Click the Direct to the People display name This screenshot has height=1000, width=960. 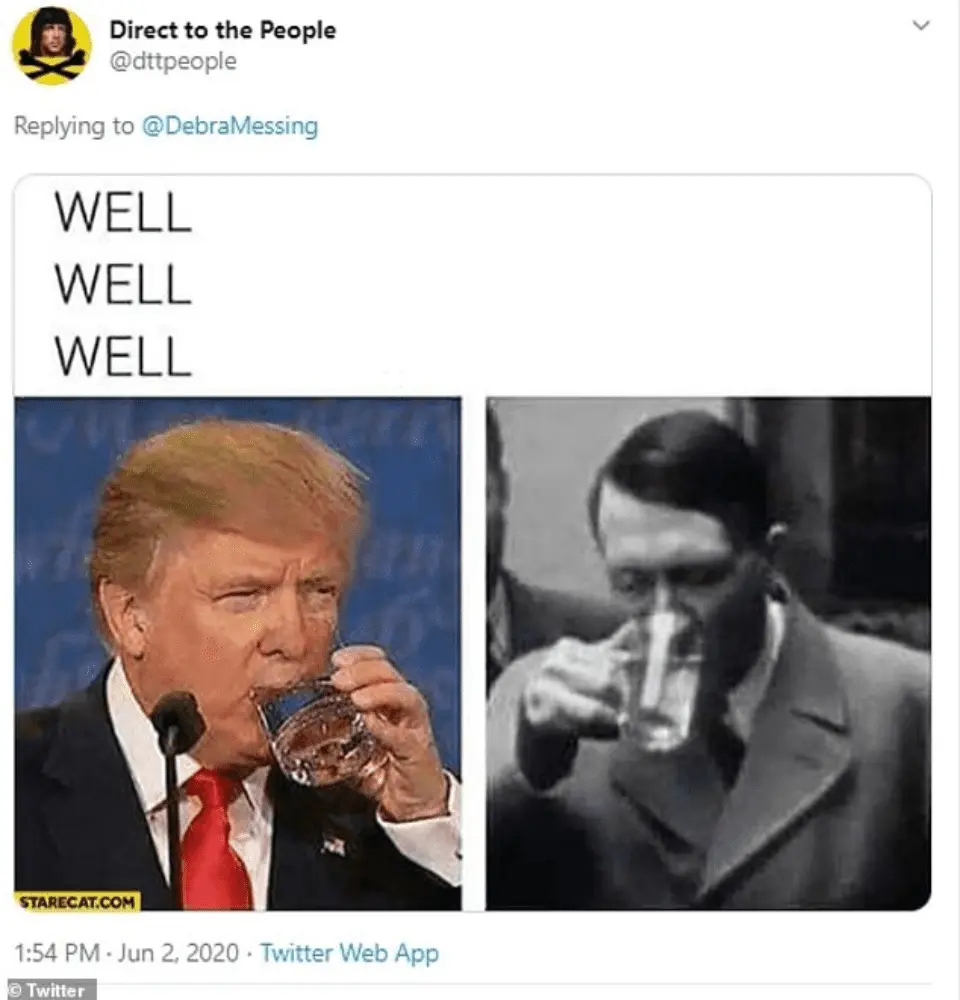point(223,31)
